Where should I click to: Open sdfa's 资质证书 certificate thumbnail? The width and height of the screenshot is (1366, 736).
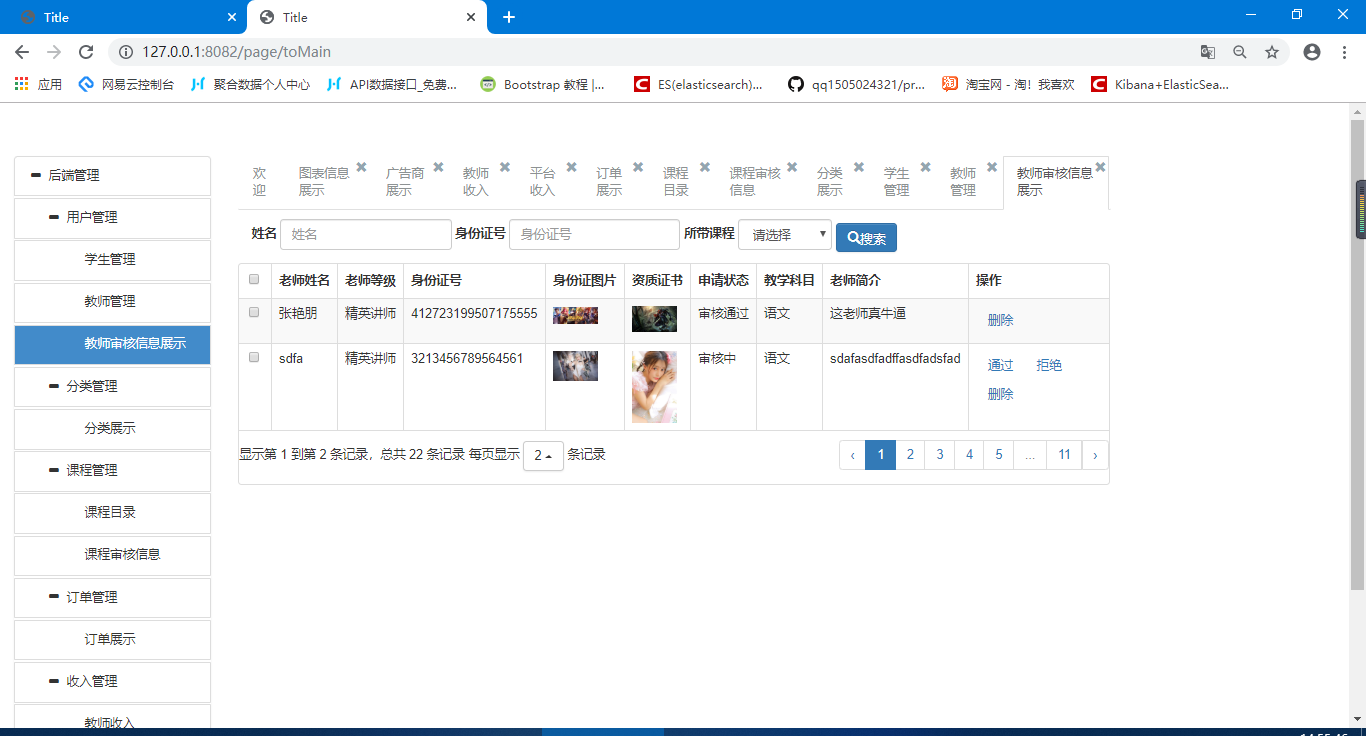(x=654, y=386)
